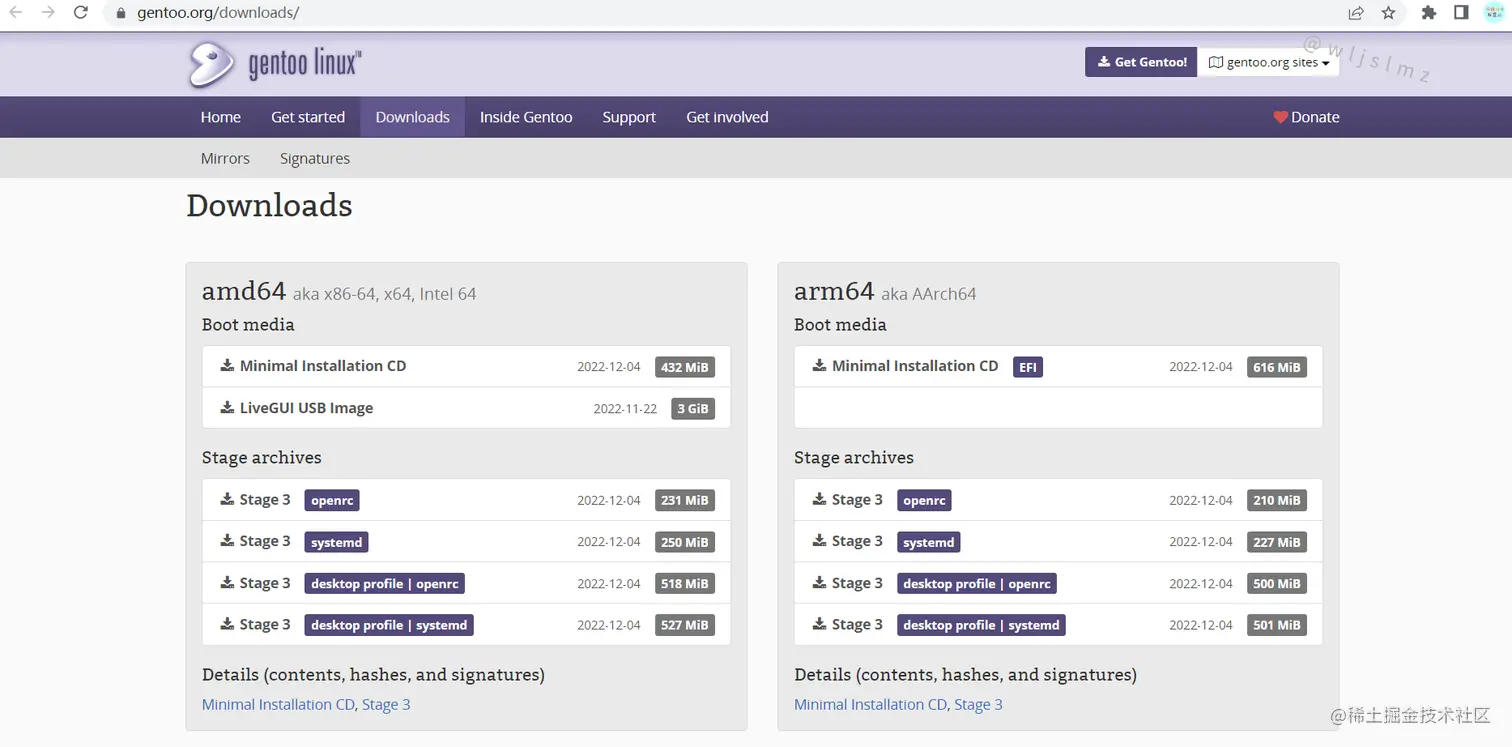
Task: Click the 501 MiB size badge
Action: pos(1277,625)
